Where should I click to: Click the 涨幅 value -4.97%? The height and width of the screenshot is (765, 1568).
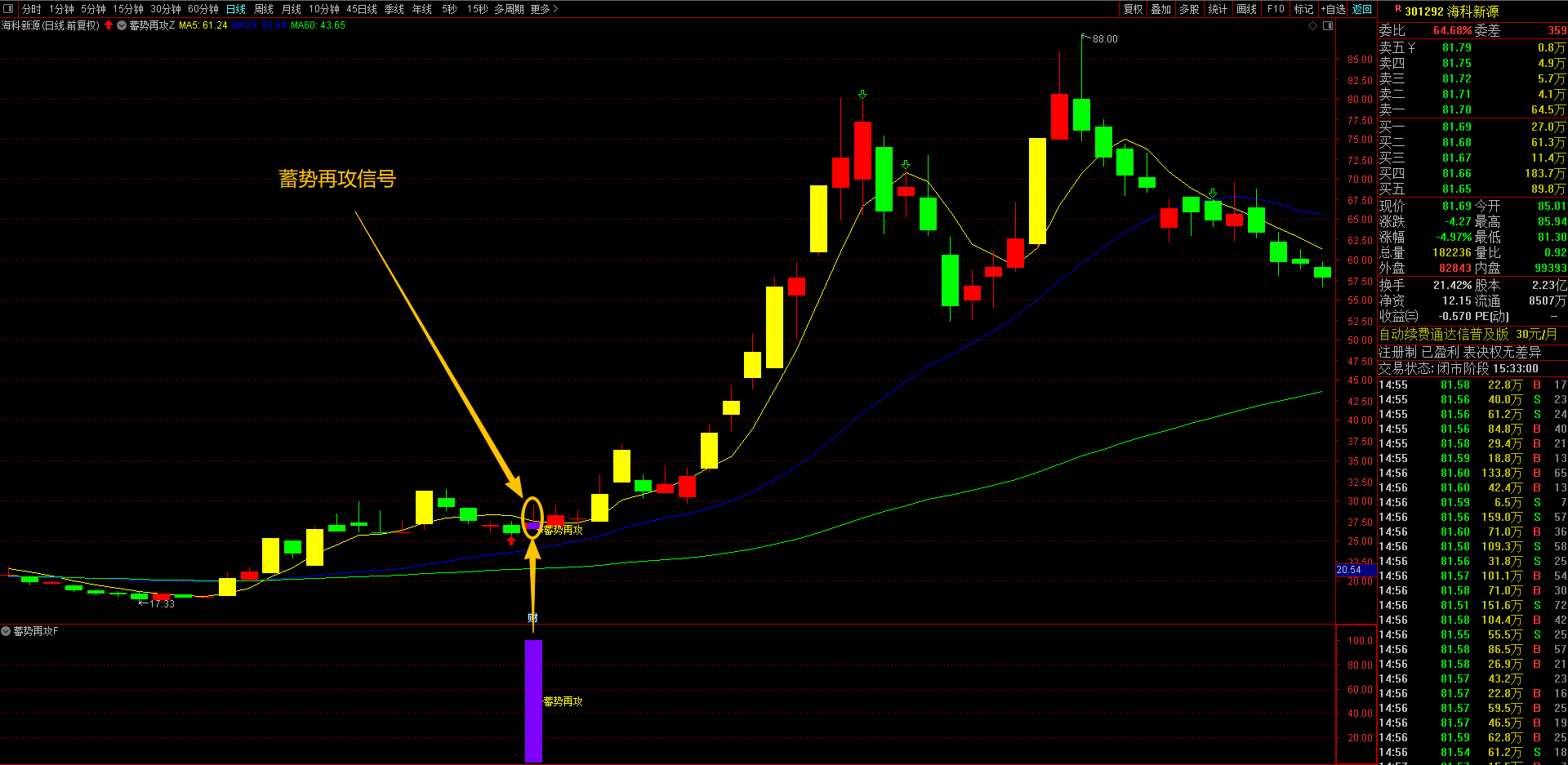[1454, 238]
